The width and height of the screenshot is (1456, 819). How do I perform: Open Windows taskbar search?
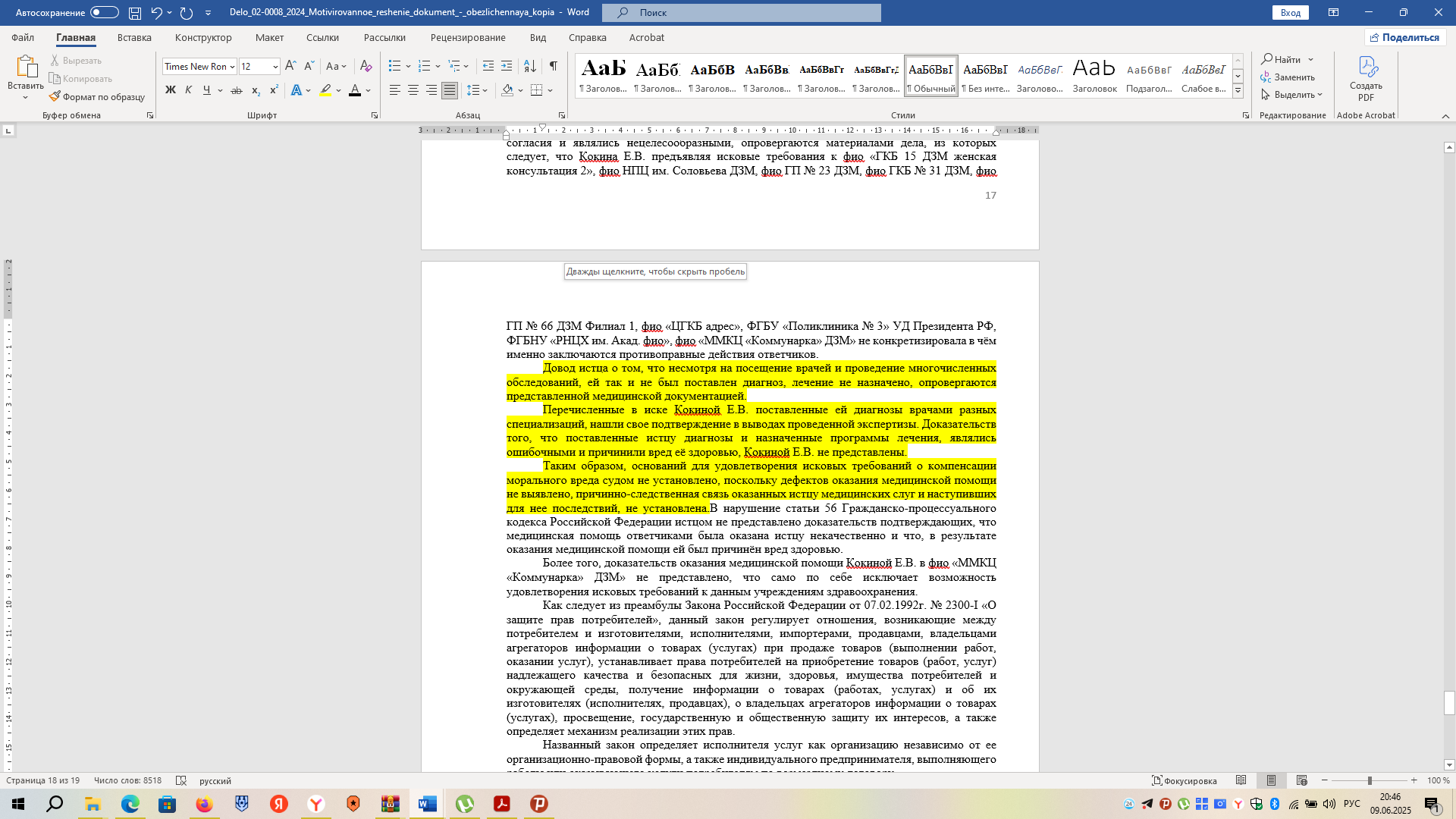pyautogui.click(x=55, y=804)
